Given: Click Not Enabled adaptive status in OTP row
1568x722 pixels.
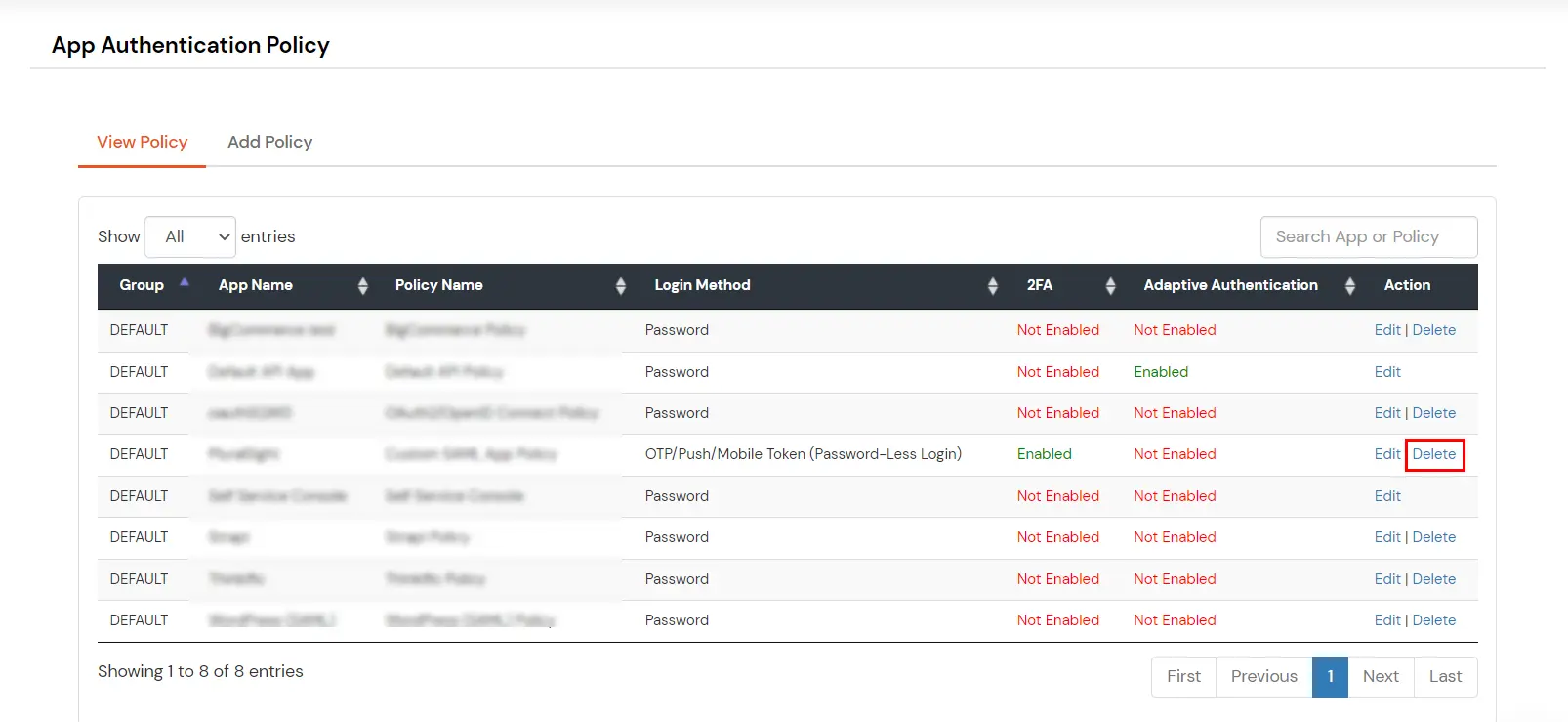Looking at the screenshot, I should [1175, 454].
